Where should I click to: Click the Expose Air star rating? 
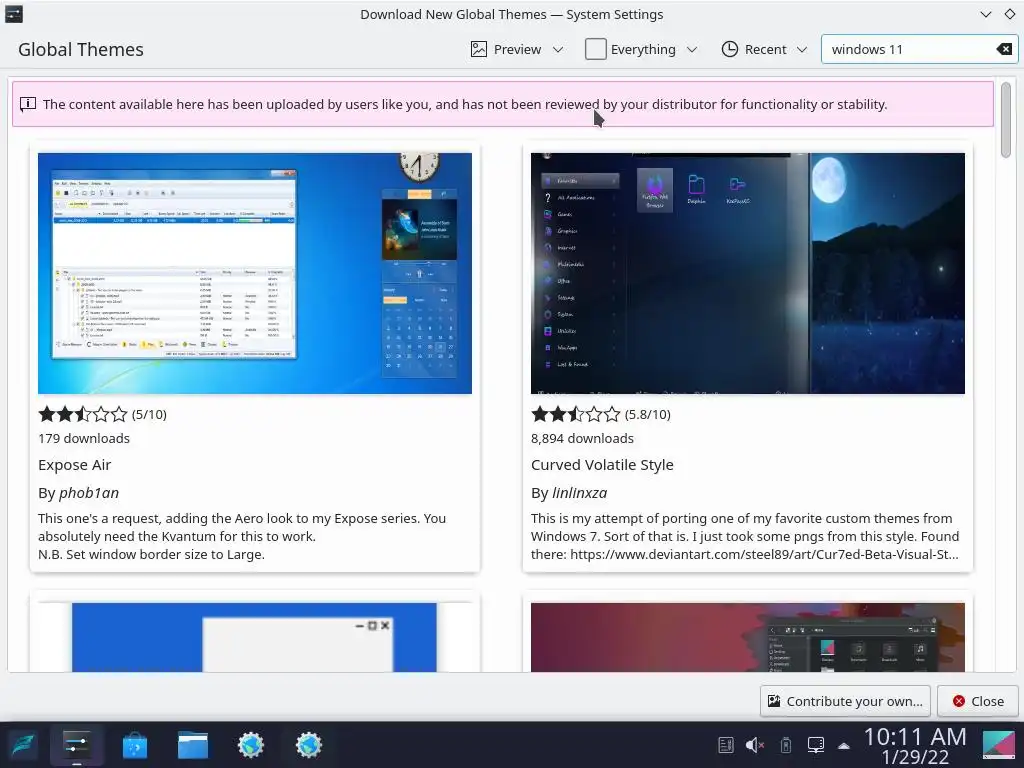[x=82, y=414]
